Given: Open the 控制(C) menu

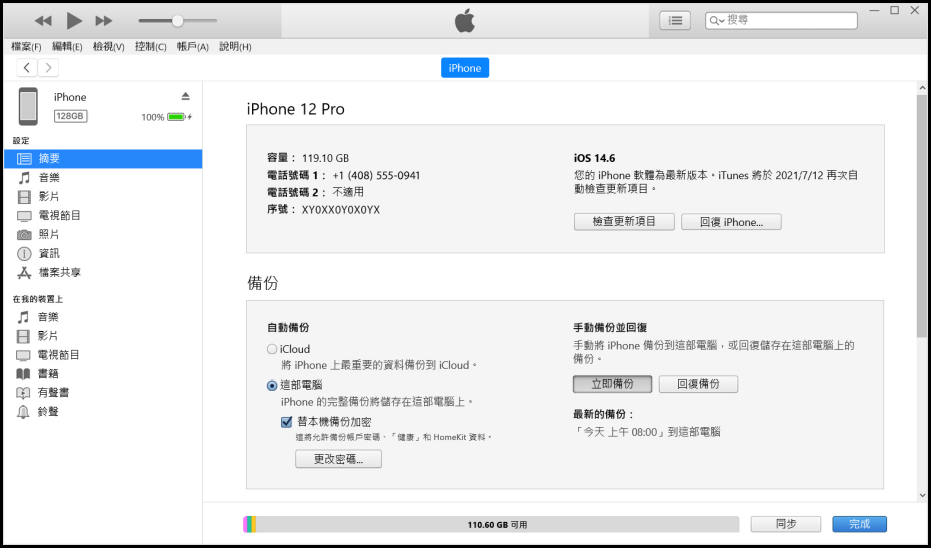Looking at the screenshot, I should (150, 46).
